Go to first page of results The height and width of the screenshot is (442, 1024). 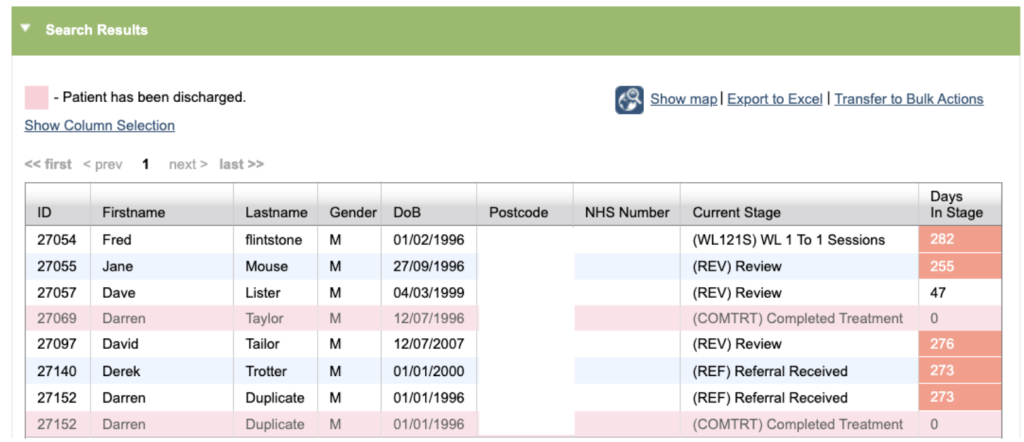coord(48,164)
